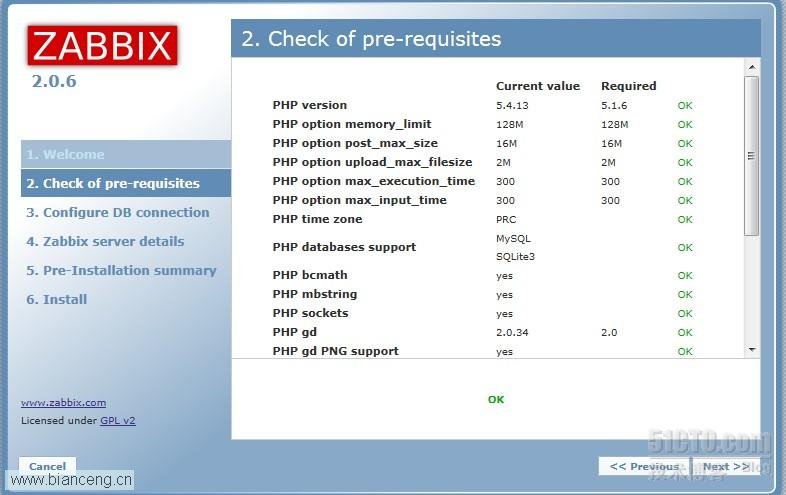
Task: Click OK status for PHP time zone
Action: pos(685,220)
